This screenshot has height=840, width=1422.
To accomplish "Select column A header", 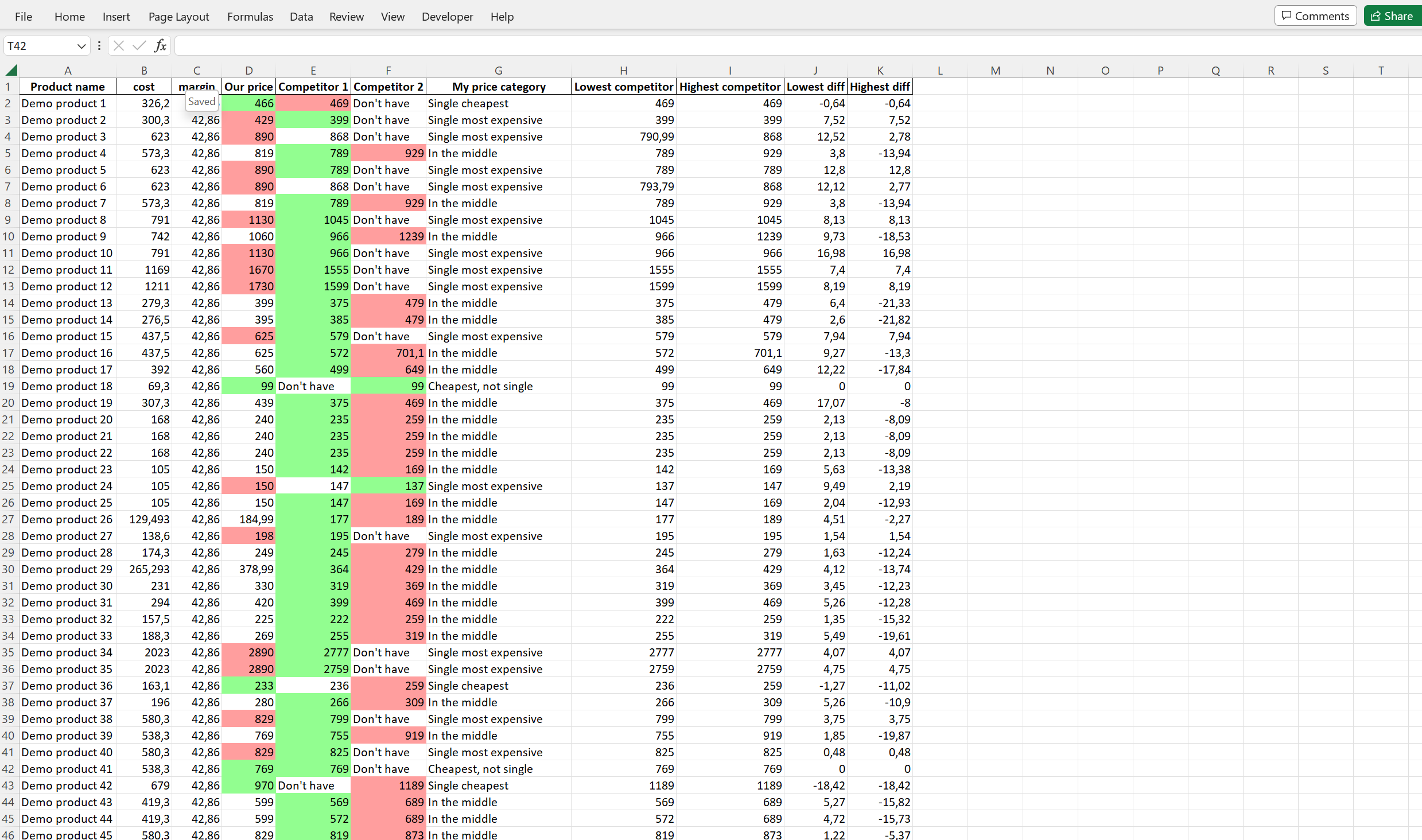I will tap(68, 70).
